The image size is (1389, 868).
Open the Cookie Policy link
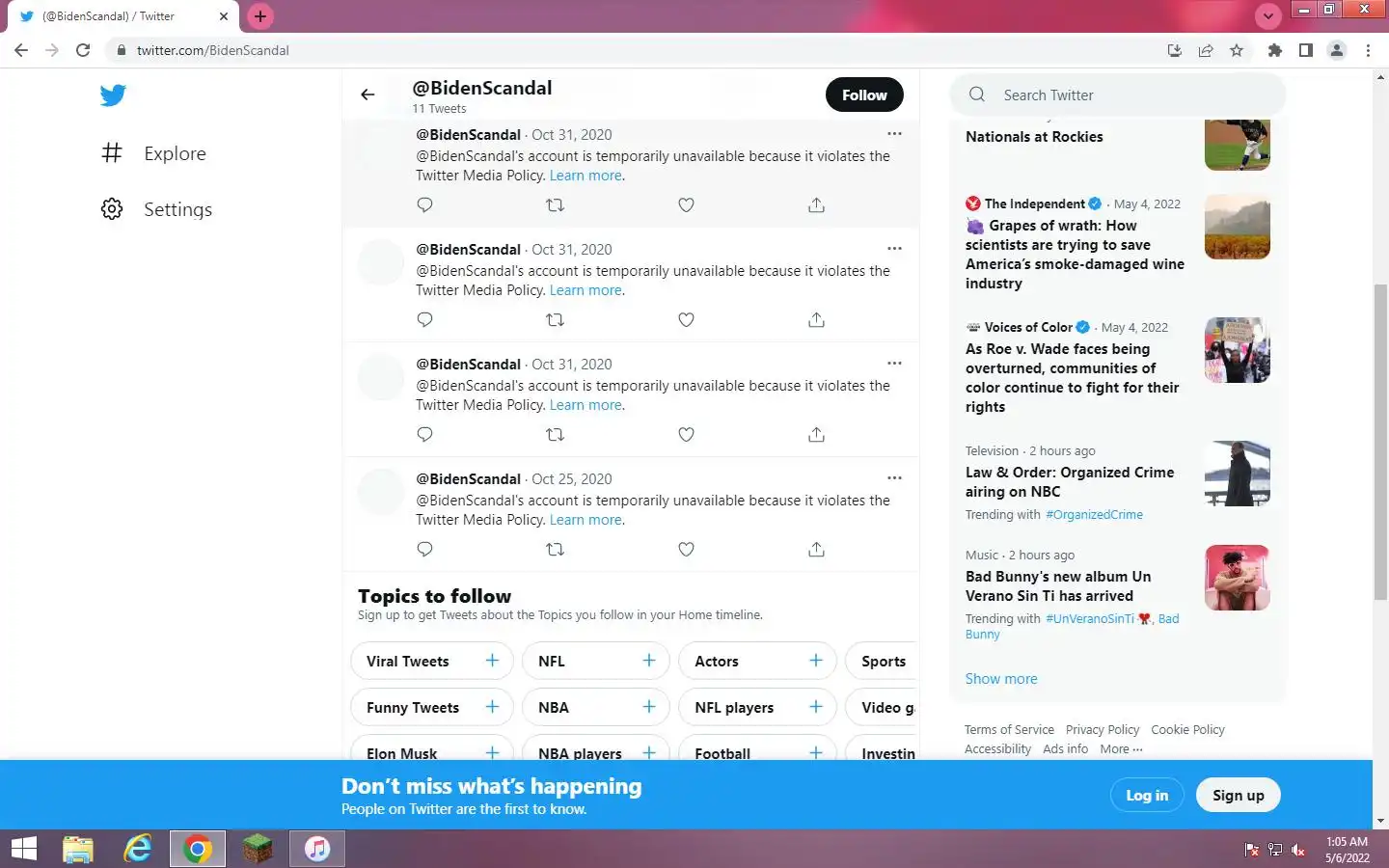pos(1187,730)
